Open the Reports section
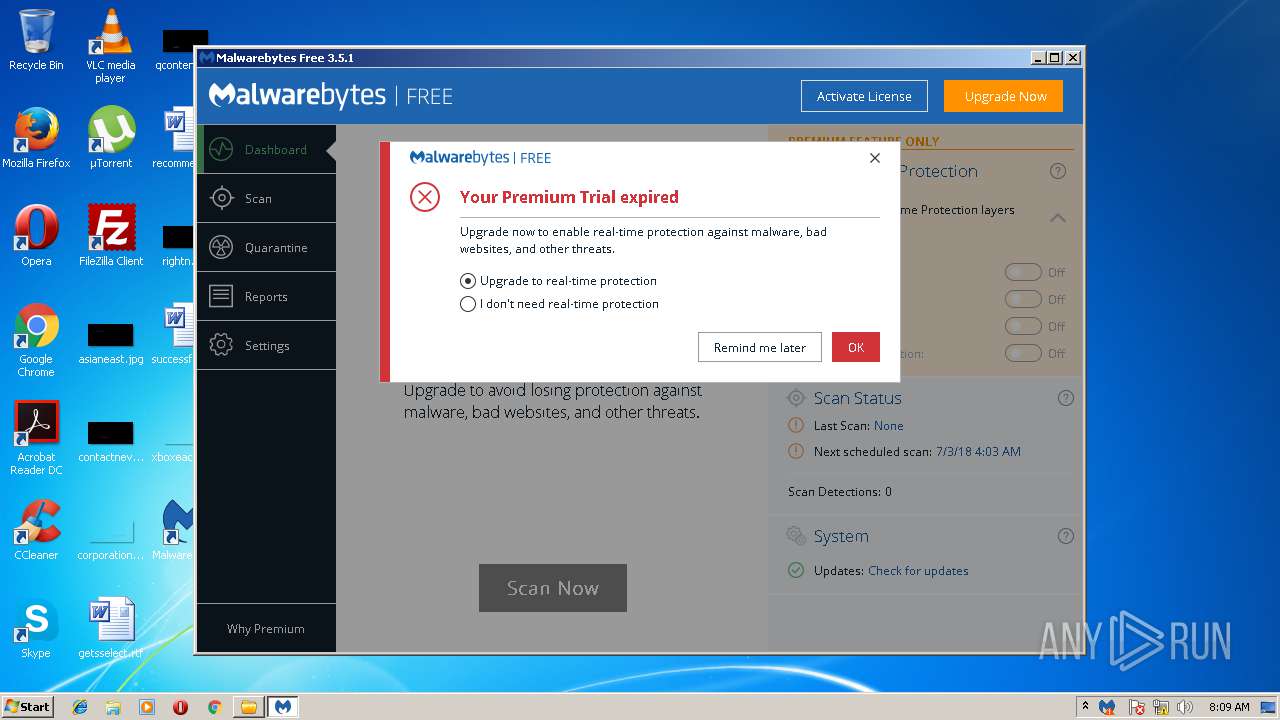This screenshot has width=1280, height=720. coord(266,296)
